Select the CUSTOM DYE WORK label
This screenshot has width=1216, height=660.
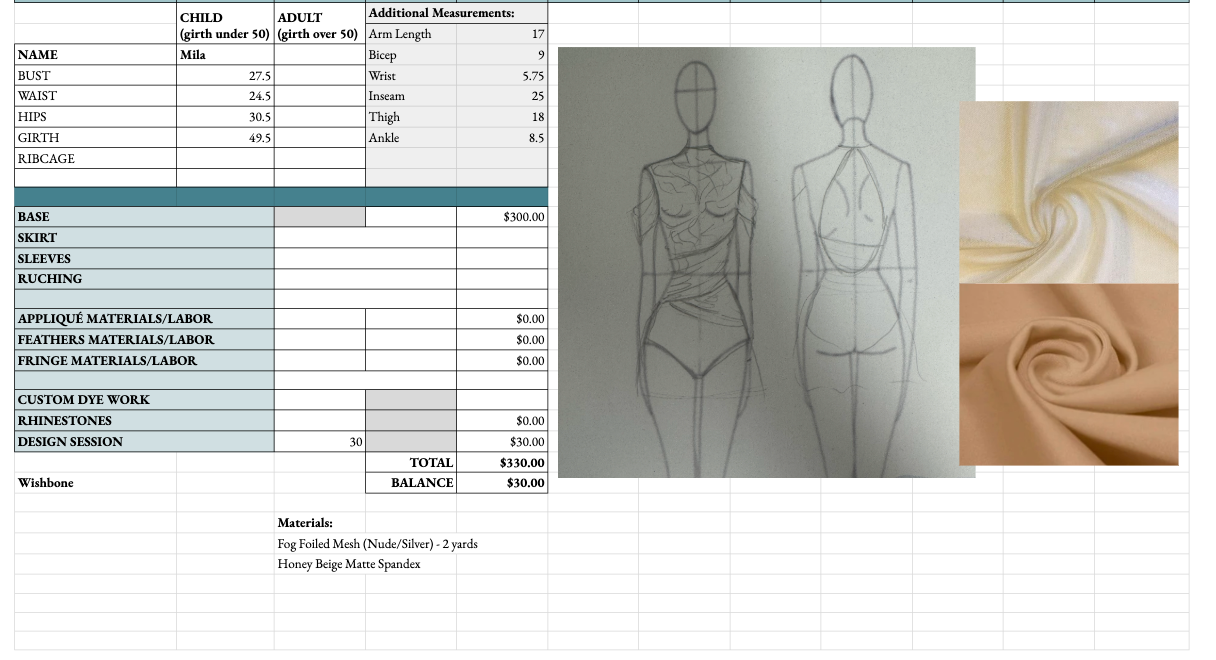tap(145, 400)
